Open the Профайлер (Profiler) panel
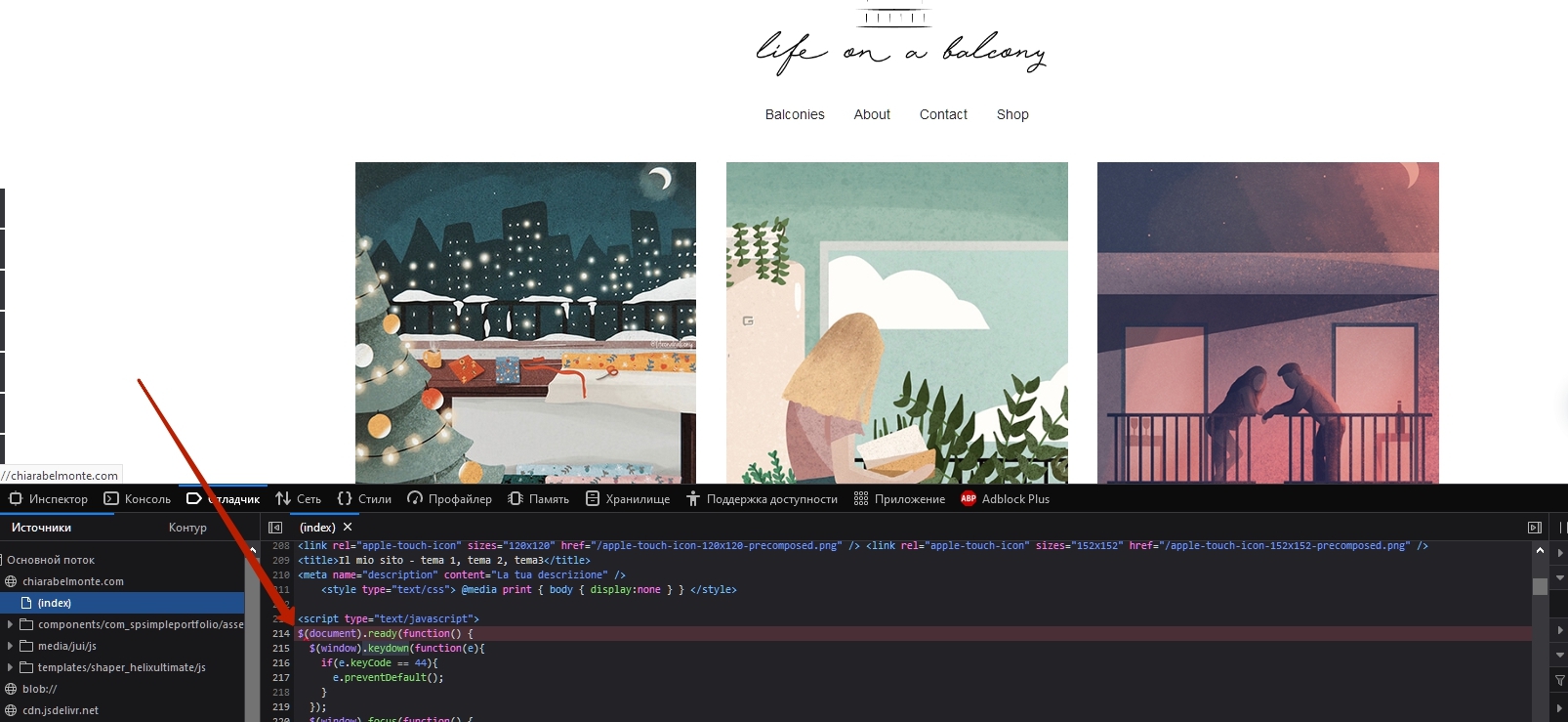Image resolution: width=1568 pixels, height=722 pixels. click(x=449, y=499)
